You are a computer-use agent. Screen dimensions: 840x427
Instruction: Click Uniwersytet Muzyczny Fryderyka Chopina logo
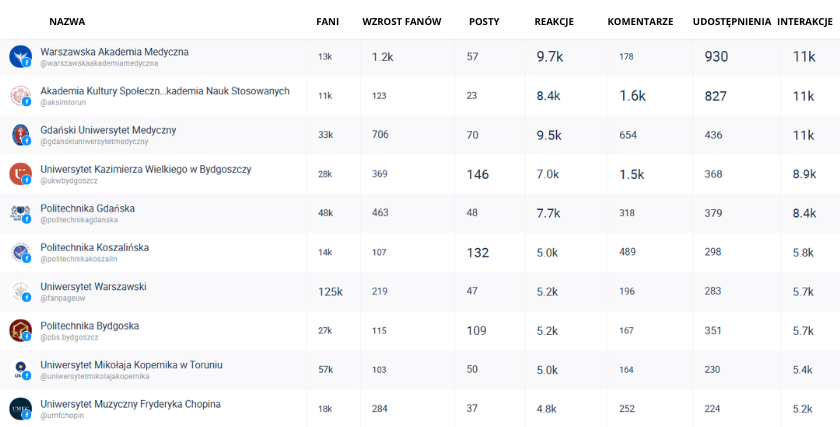pos(20,408)
